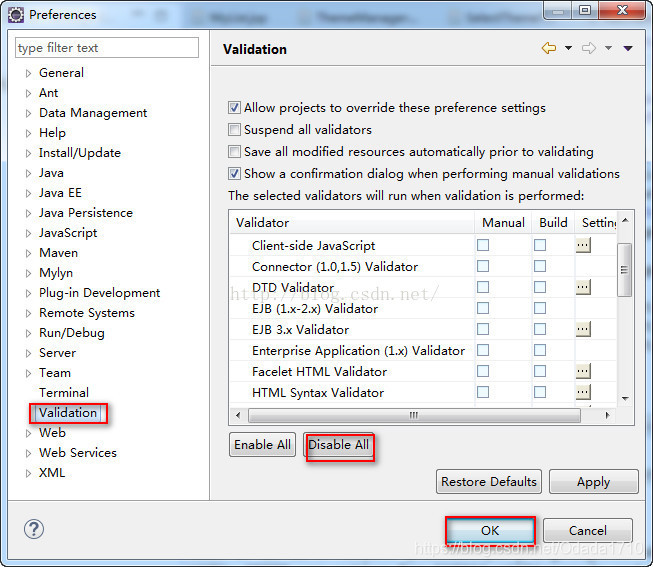Select Install/Update preferences category
The height and width of the screenshot is (567, 653).
[x=80, y=153]
